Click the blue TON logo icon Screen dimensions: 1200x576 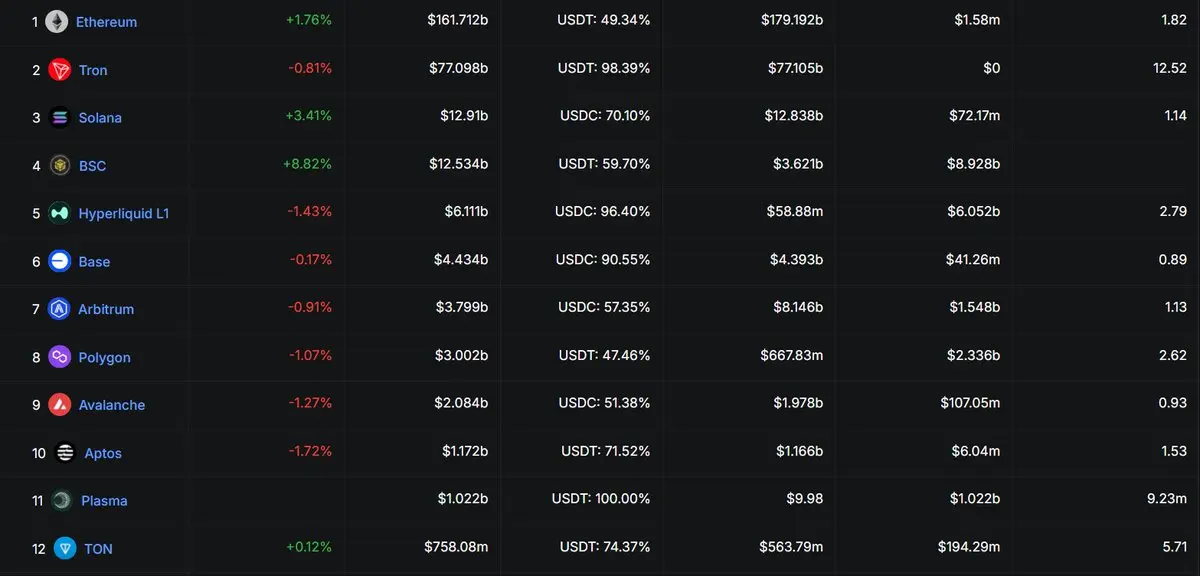[x=65, y=548]
